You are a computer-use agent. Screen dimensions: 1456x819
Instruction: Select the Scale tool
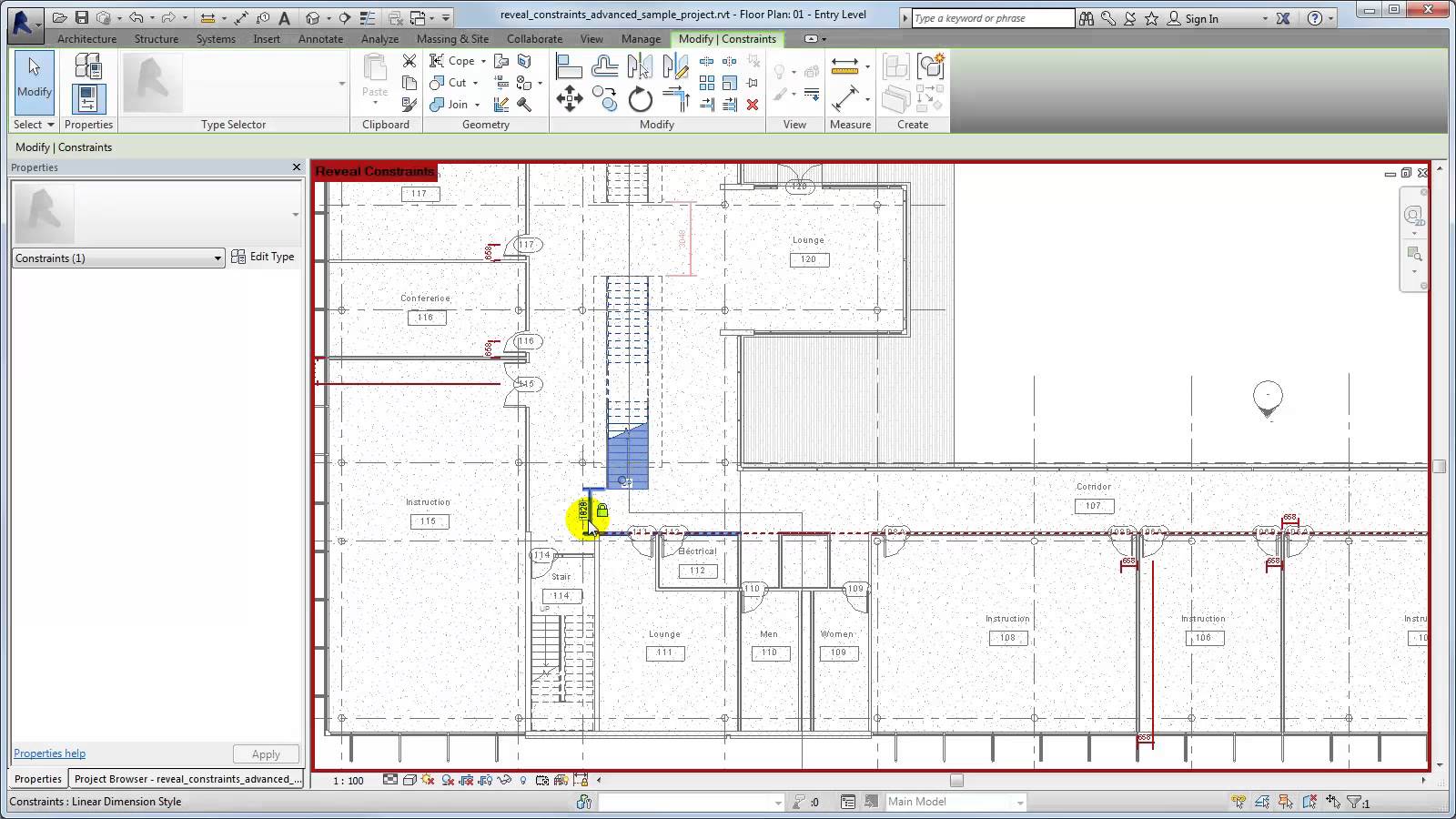[730, 83]
